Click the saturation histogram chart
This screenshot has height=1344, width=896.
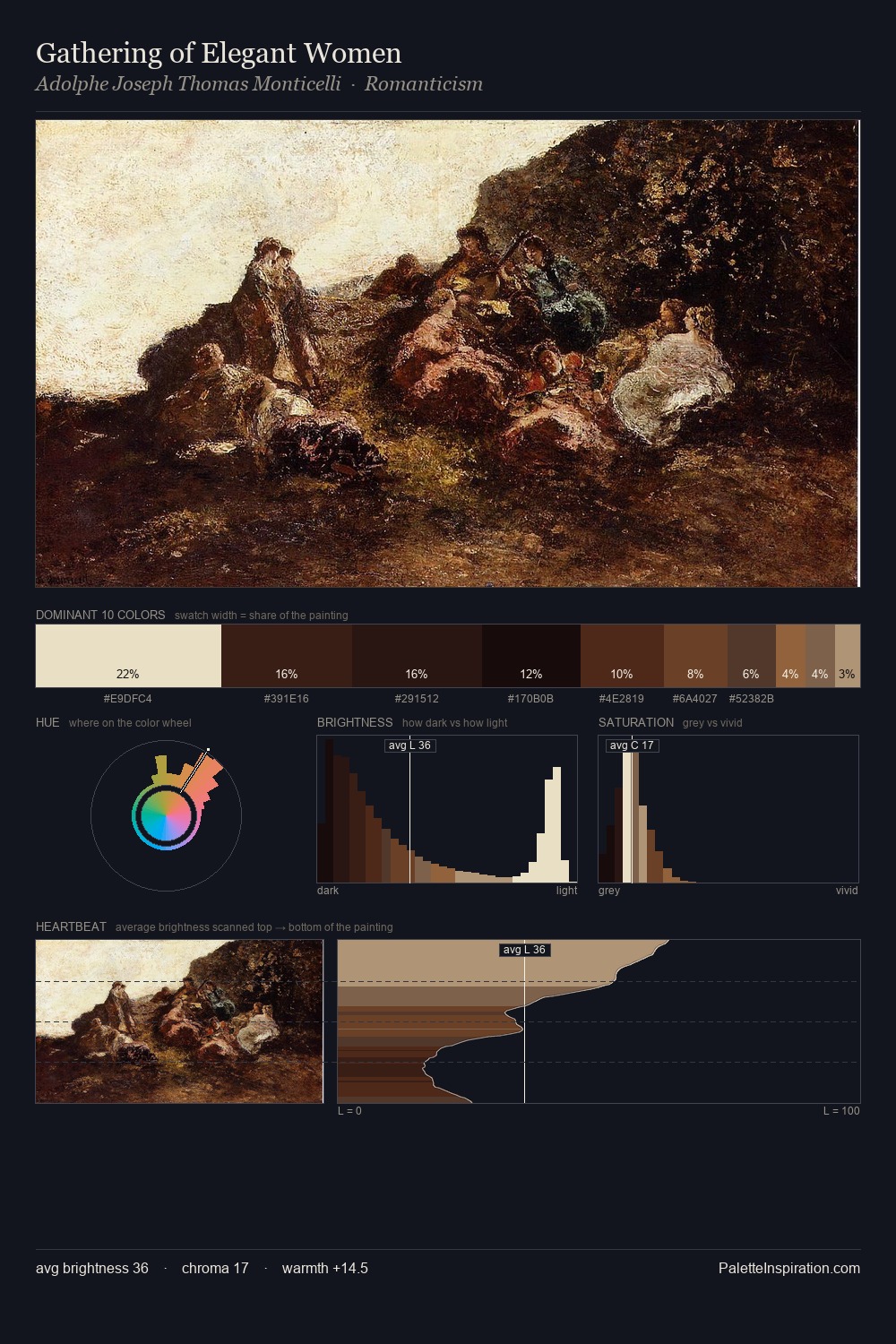pyautogui.click(x=728, y=809)
